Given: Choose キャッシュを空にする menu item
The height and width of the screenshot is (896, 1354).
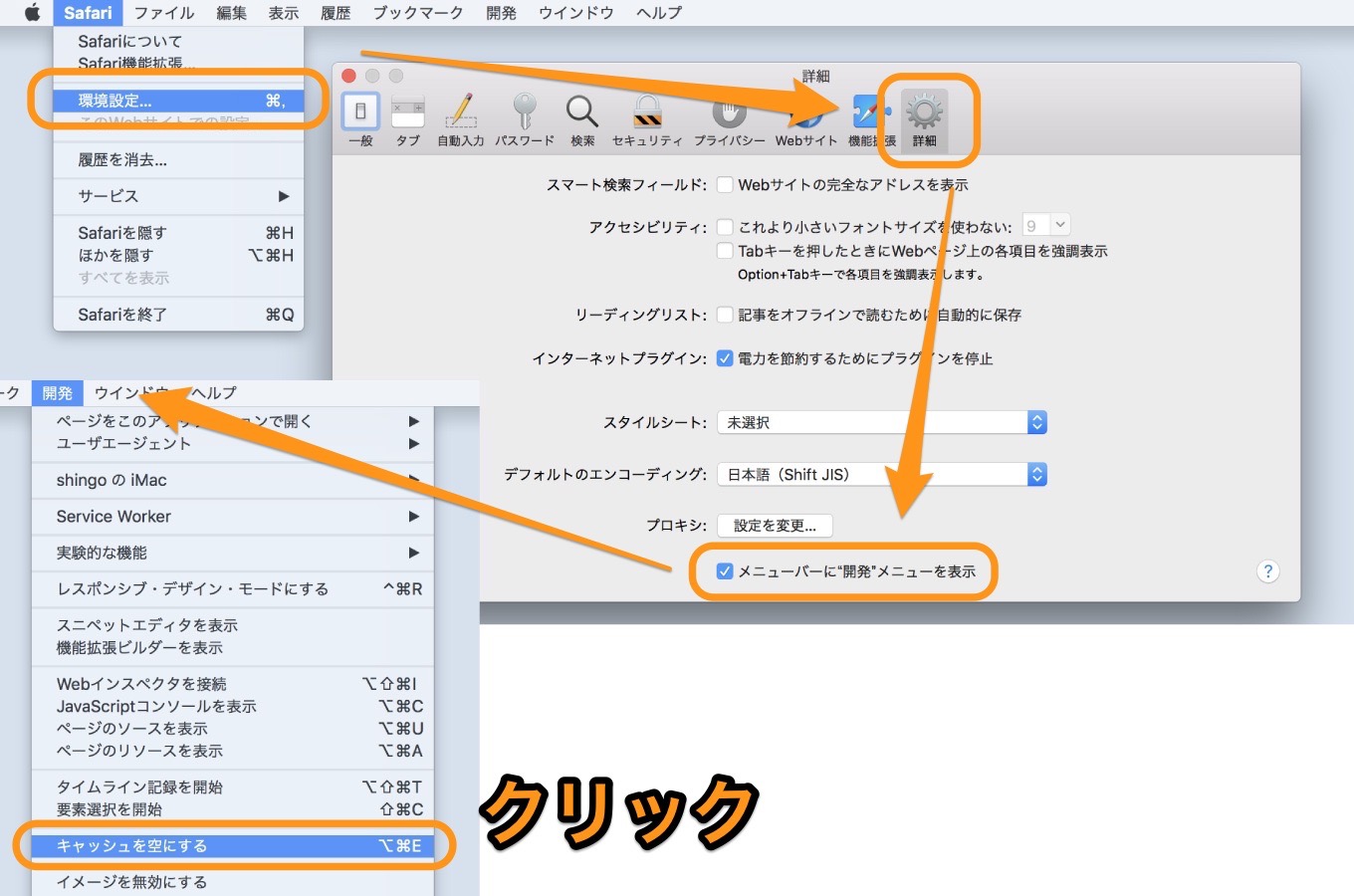Looking at the screenshot, I should coord(233,845).
